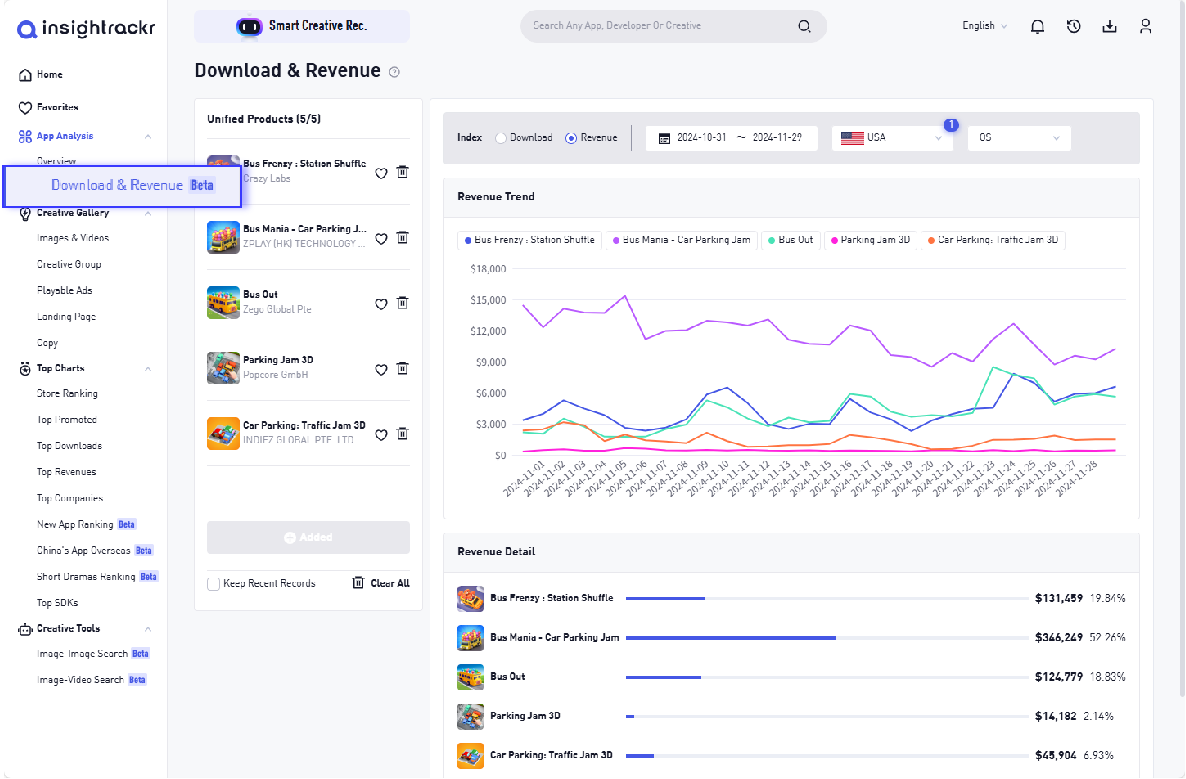Screen dimensions: 1186x779
Task: Toggle Car Parking: Traffic Jam 3D legend series
Action: pyautogui.click(x=993, y=241)
